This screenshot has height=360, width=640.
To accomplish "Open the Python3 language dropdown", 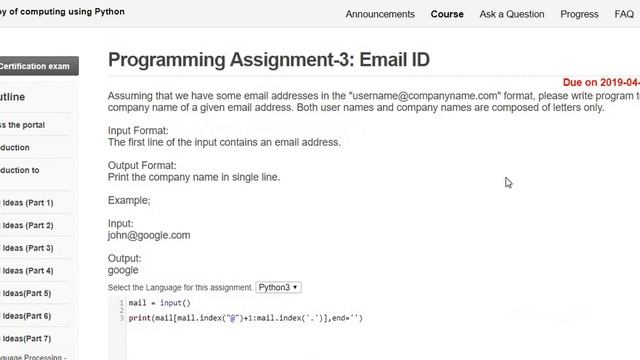I will pos(278,287).
